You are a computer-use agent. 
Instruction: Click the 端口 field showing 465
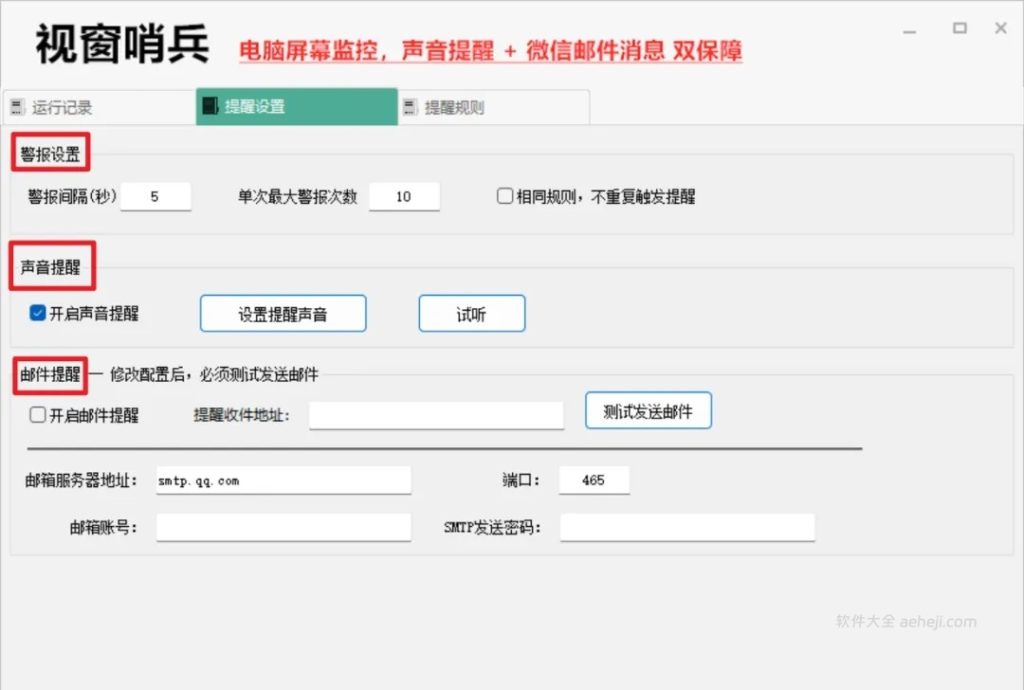click(594, 480)
